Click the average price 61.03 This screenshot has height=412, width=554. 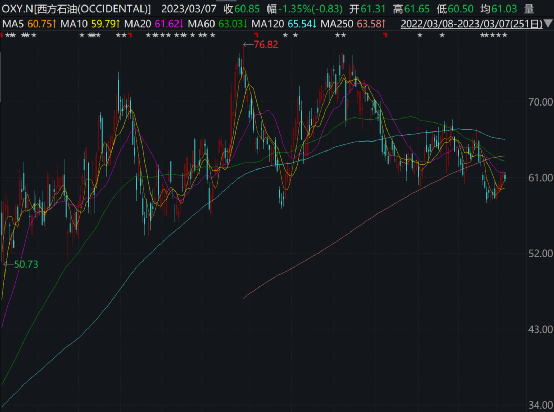[x=504, y=9]
